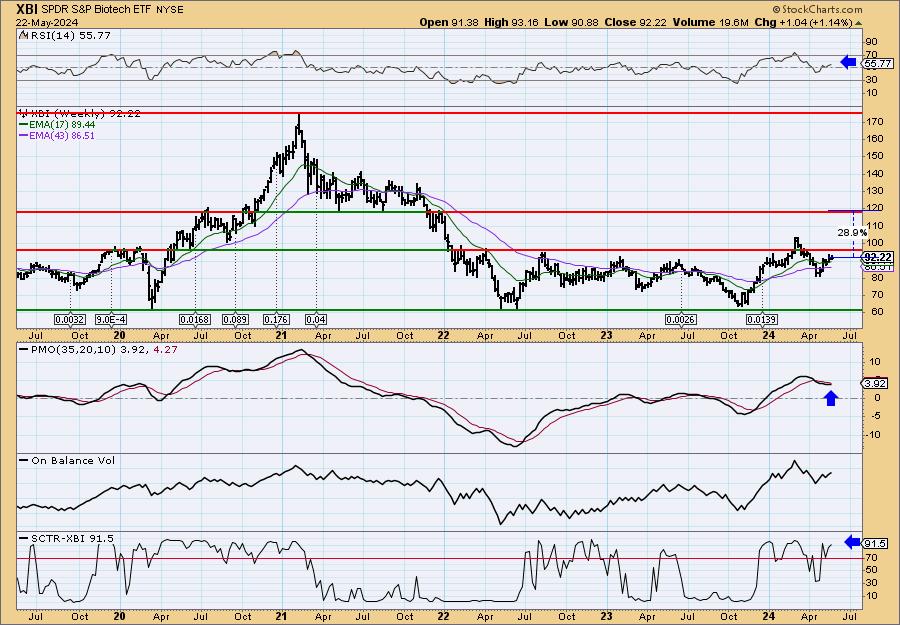Click the 55.77 RSI value tag

[876, 63]
